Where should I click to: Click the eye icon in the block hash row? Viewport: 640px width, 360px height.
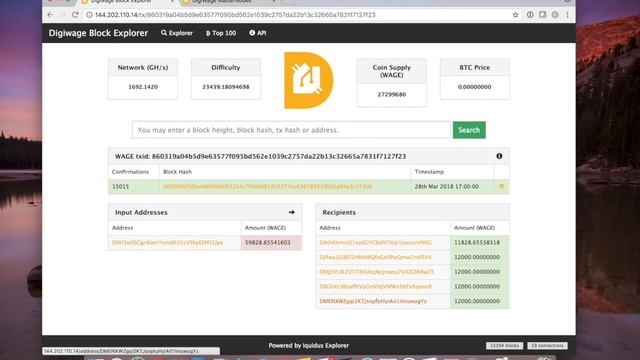tap(502, 186)
